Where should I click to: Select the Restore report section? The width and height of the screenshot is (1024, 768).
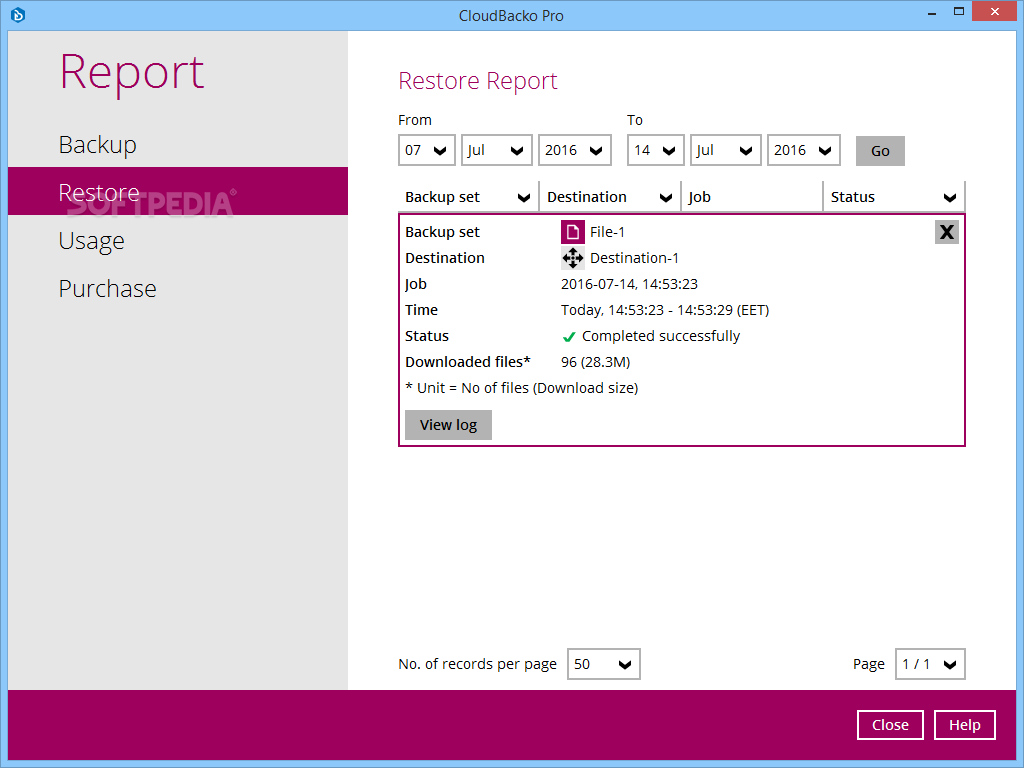click(x=178, y=191)
